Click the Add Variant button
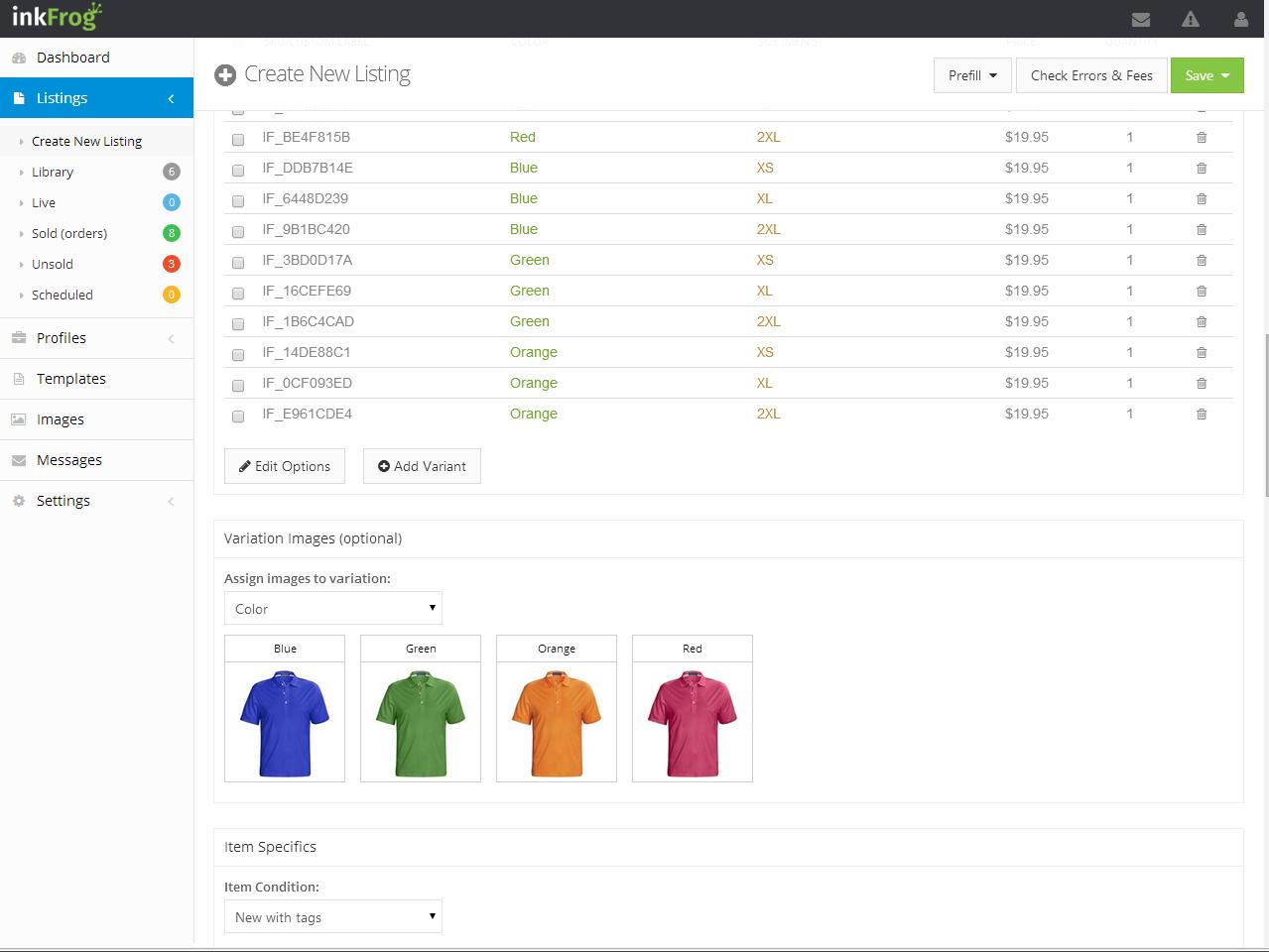The width and height of the screenshot is (1269, 952). [421, 465]
